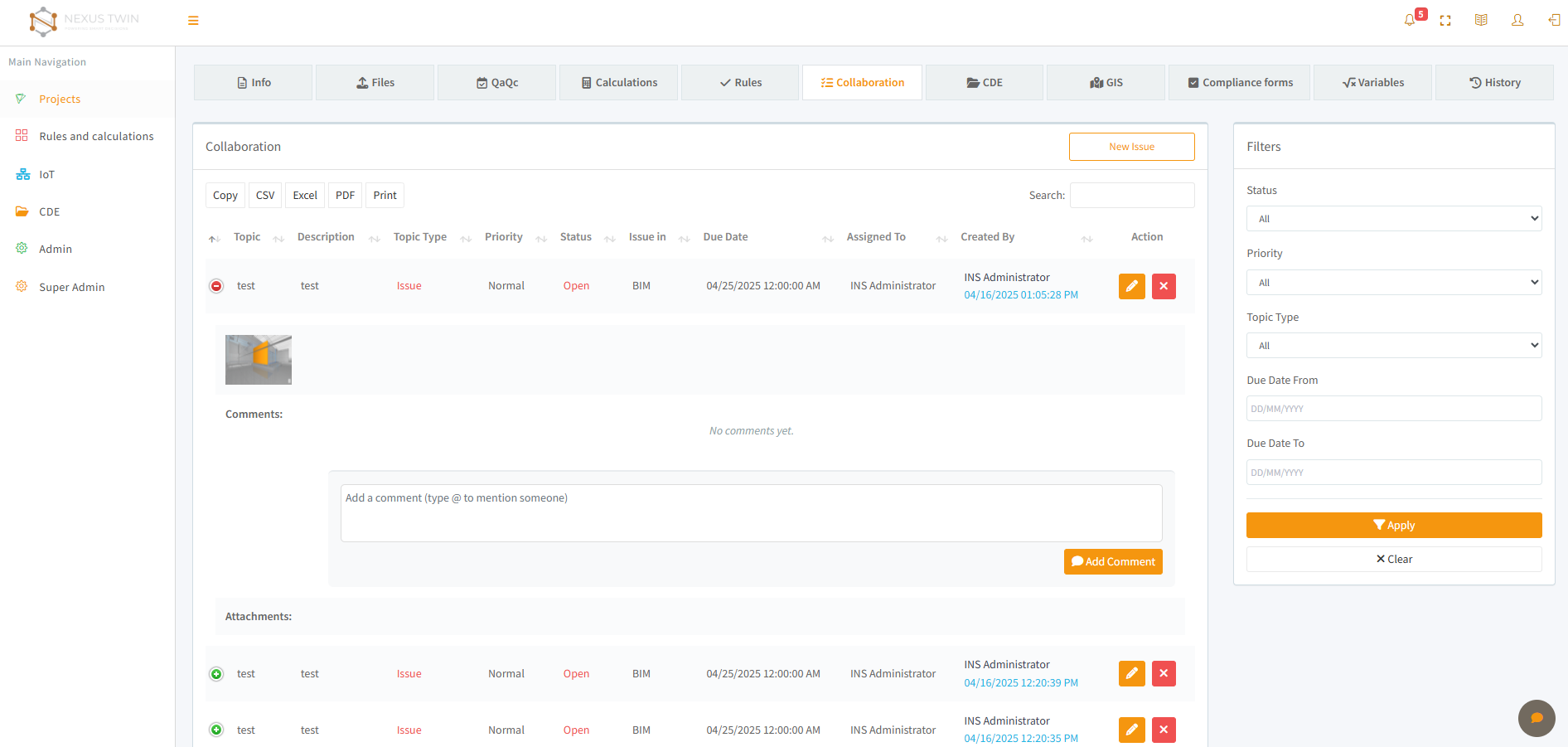Apply the filters
Image resolution: width=1568 pixels, height=747 pixels.
pos(1394,526)
